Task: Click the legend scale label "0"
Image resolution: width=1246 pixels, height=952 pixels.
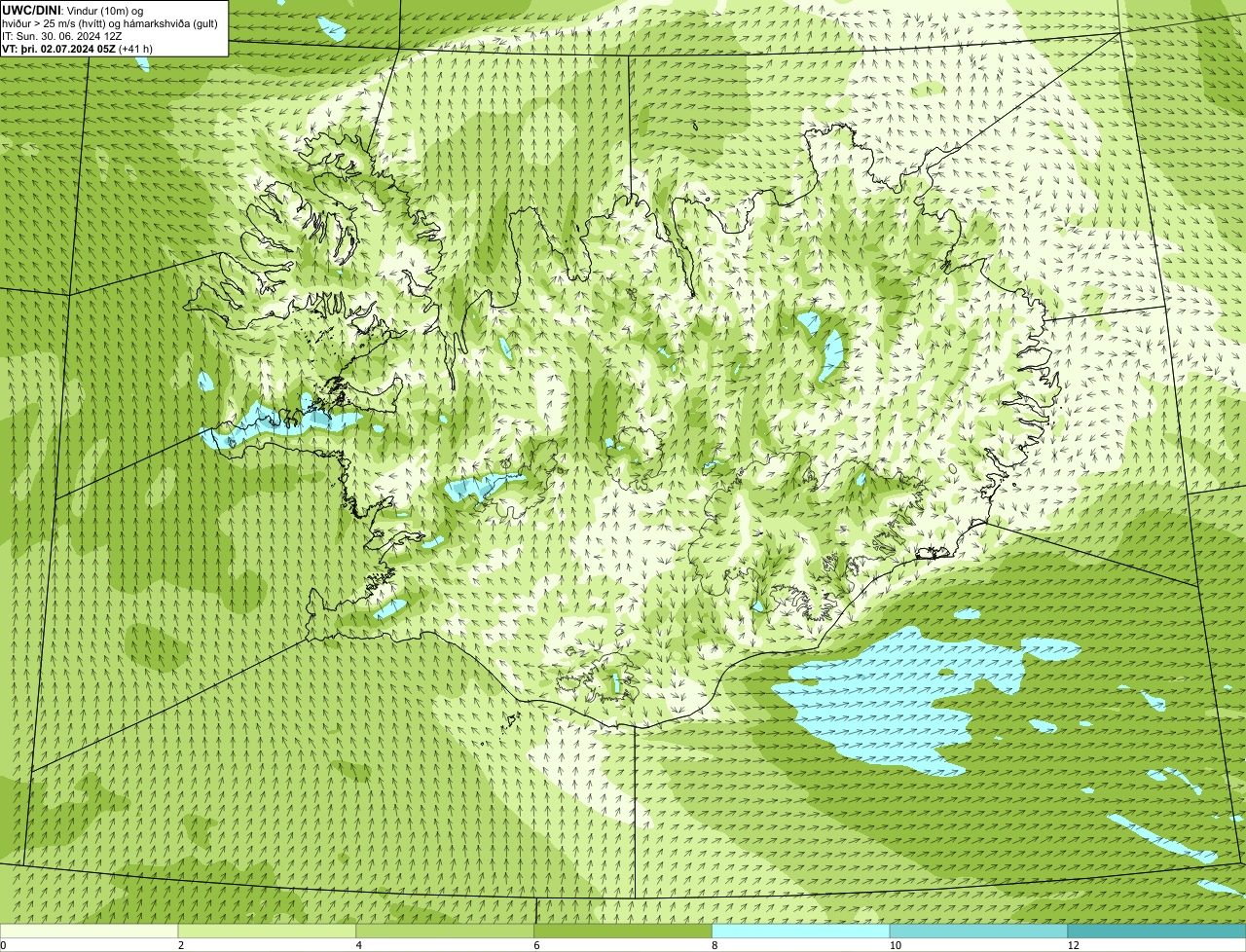Action: click(x=3, y=945)
